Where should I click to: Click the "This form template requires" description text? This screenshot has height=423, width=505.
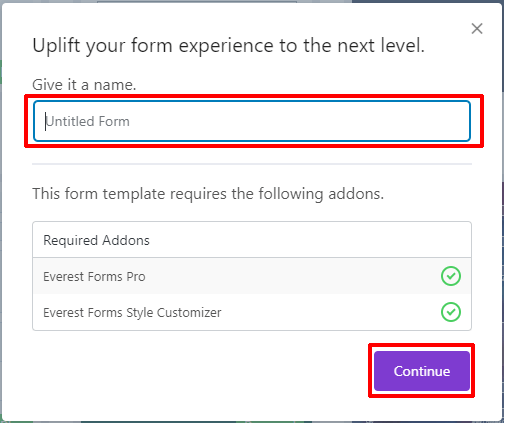tap(208, 194)
